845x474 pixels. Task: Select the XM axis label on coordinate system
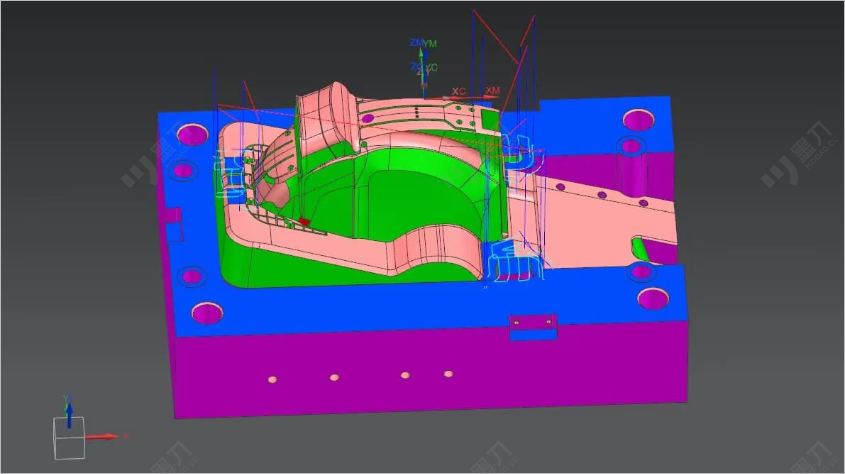(493, 90)
